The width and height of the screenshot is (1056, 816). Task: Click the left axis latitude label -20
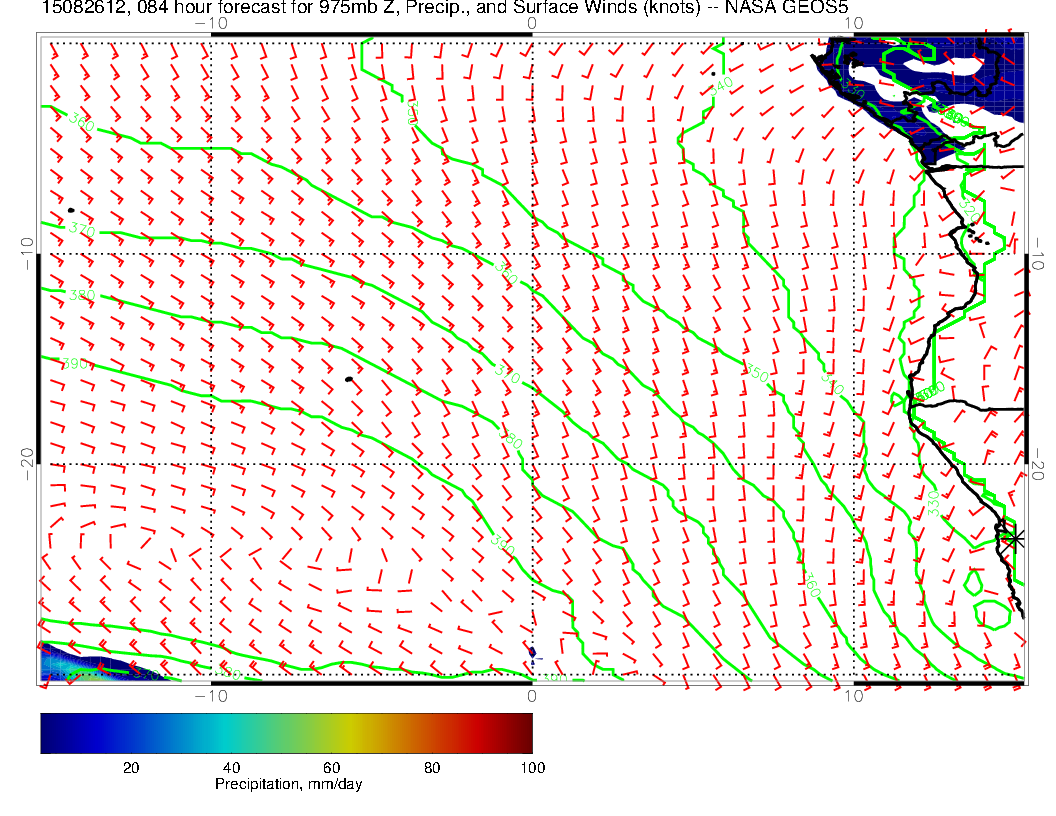click(x=26, y=463)
